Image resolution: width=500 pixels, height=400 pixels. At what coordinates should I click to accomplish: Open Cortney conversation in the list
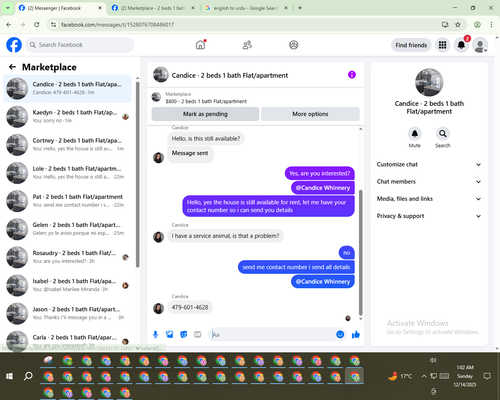(67, 145)
